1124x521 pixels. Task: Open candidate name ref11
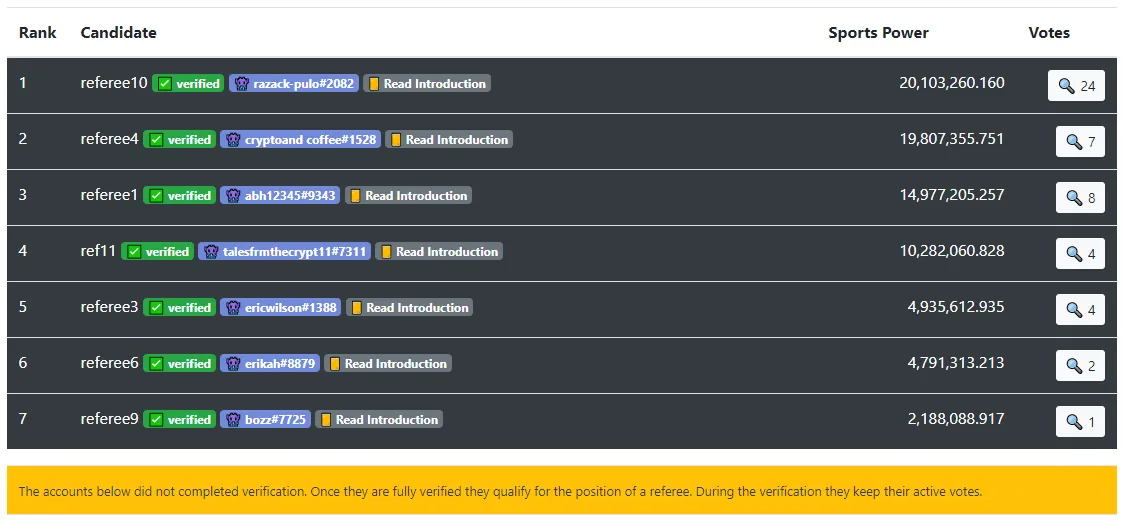coord(98,251)
